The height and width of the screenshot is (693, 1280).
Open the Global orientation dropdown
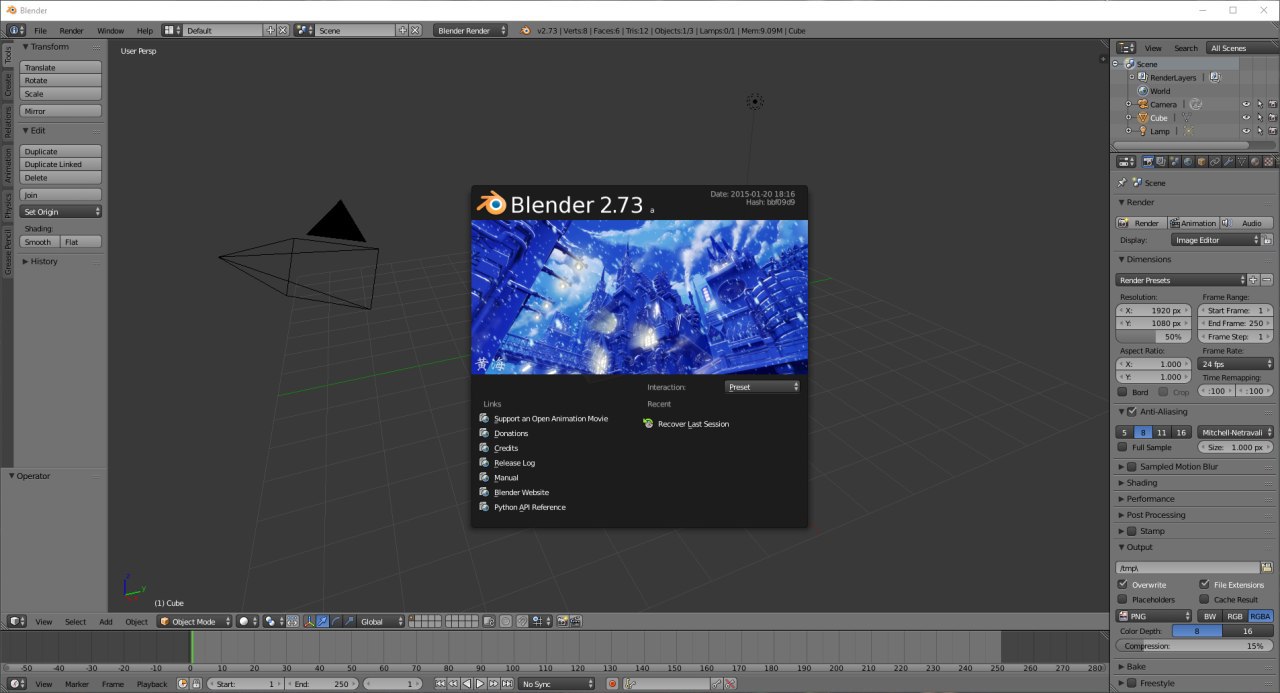[x=382, y=621]
